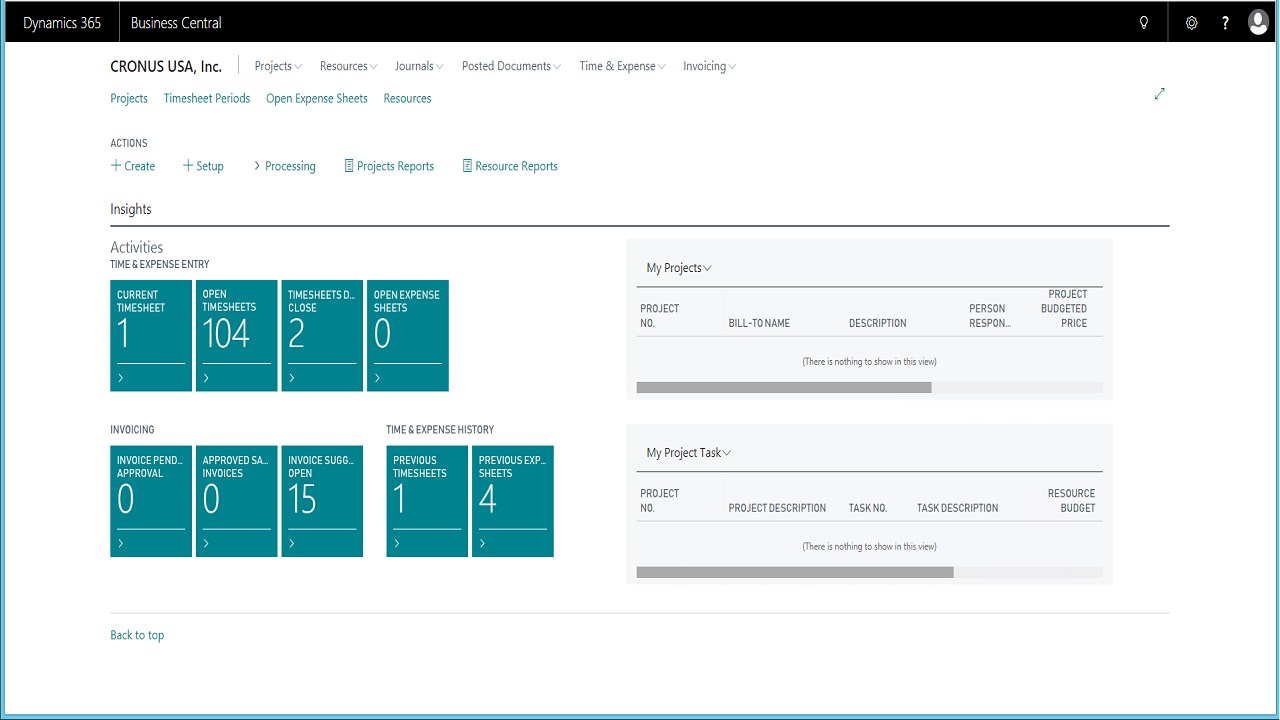Expand the My Projects list menu
Image resolution: width=1280 pixels, height=720 pixels.
(679, 268)
